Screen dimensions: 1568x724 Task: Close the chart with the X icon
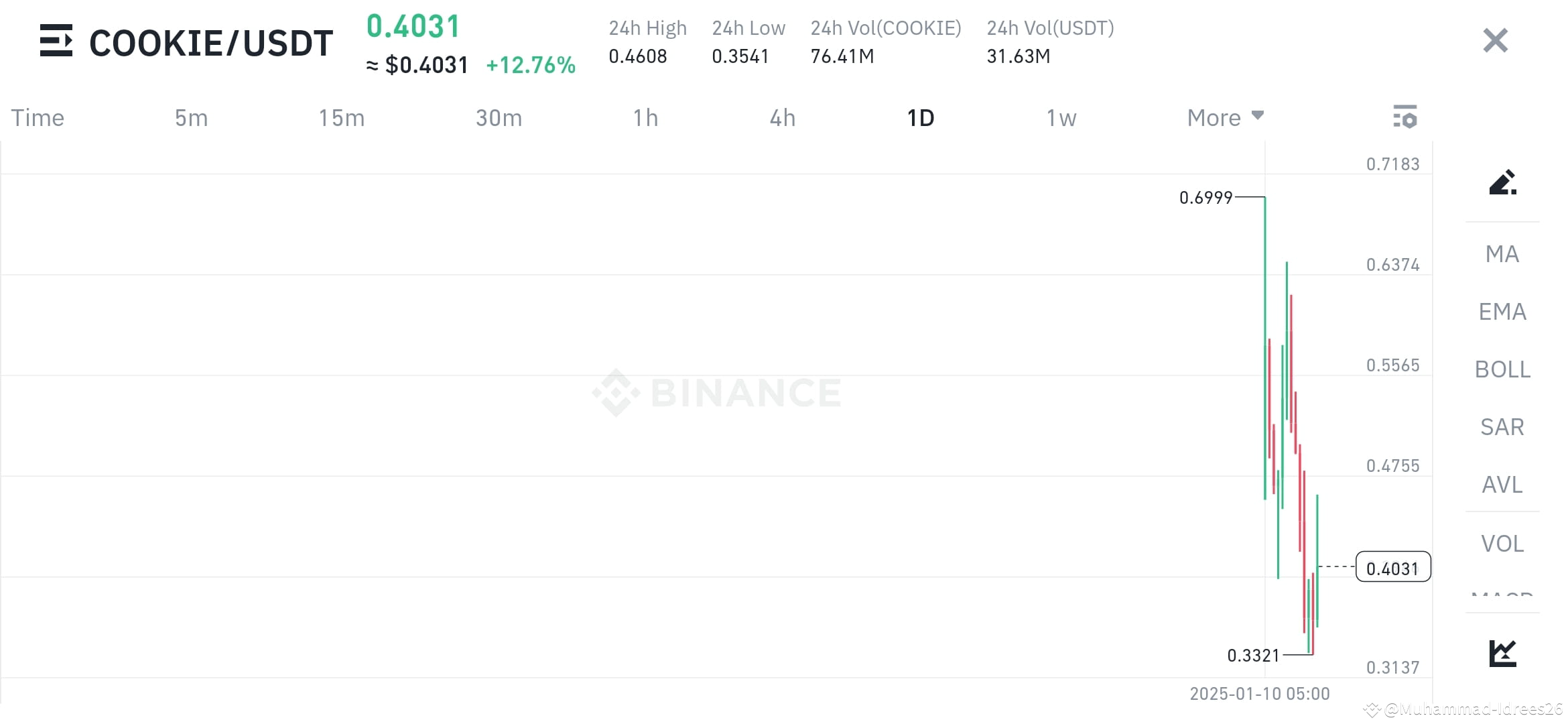coord(1494,41)
